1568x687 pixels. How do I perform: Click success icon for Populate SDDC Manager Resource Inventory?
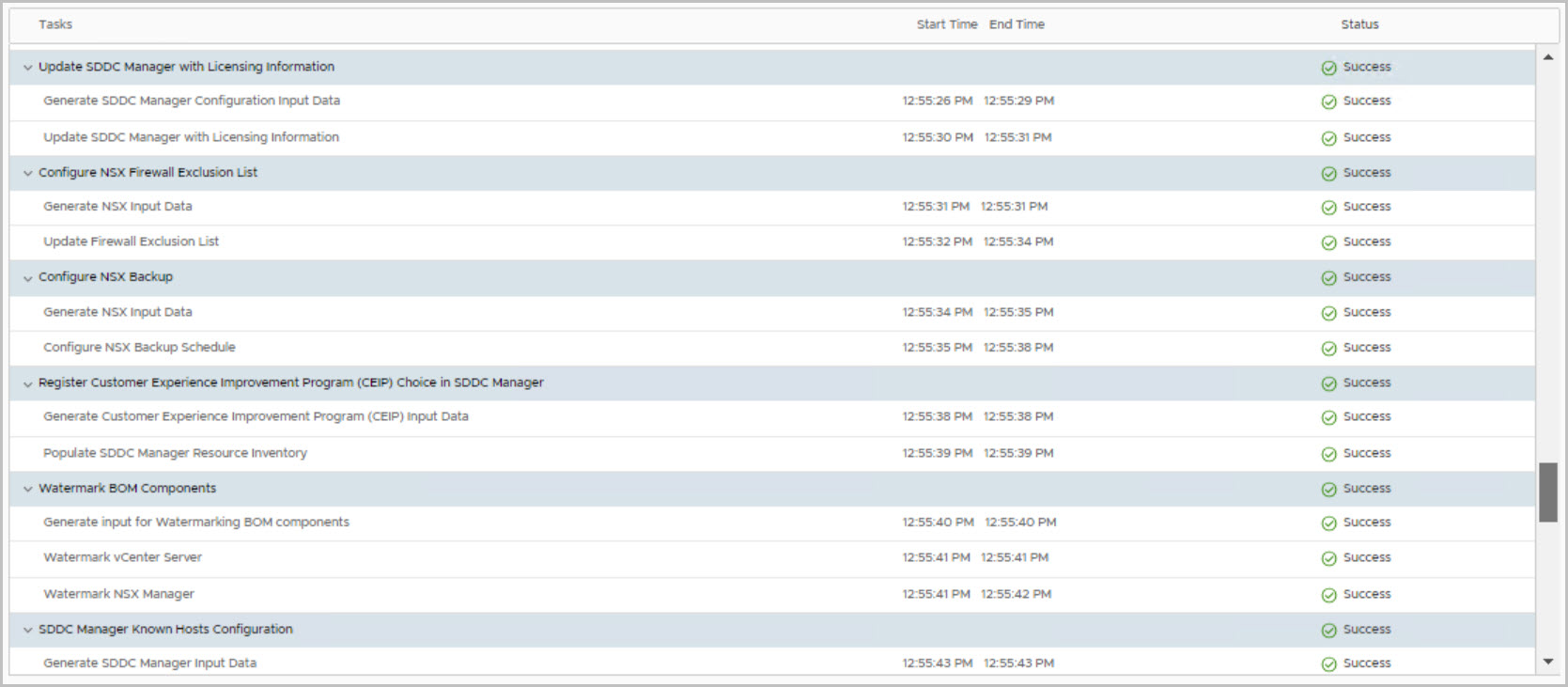coord(1328,454)
